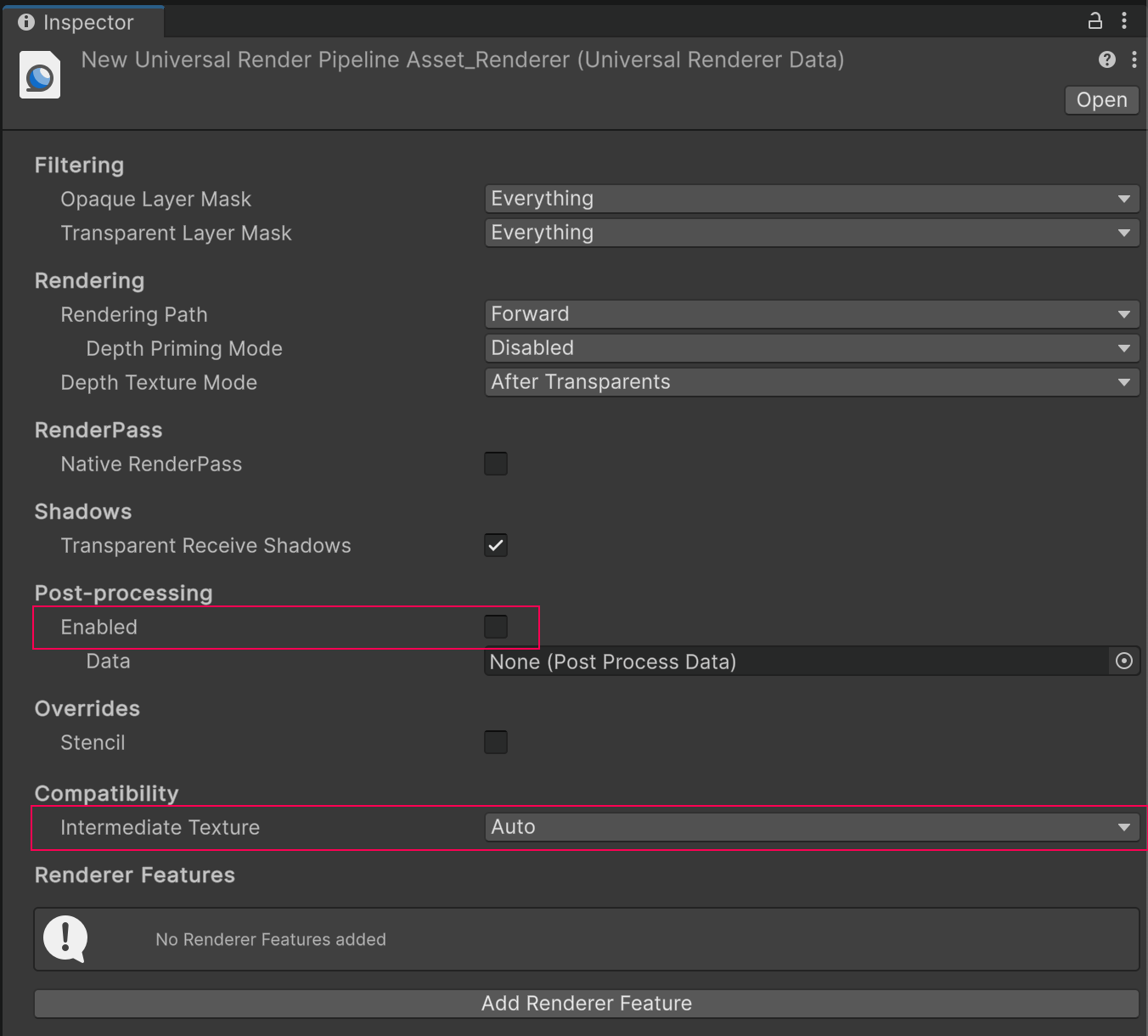The image size is (1148, 1036).
Task: Click the info icon on Inspector tab
Action: coord(26,21)
